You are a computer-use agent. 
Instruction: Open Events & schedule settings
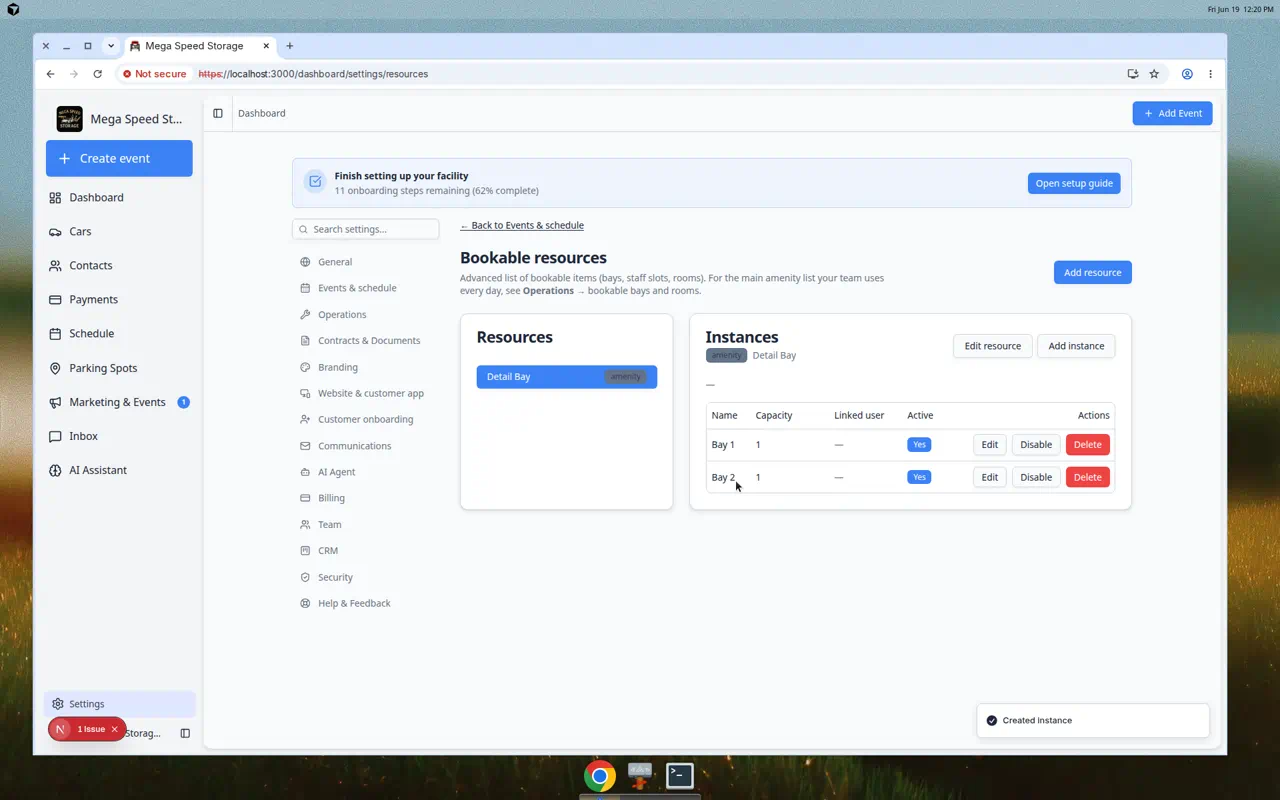357,288
